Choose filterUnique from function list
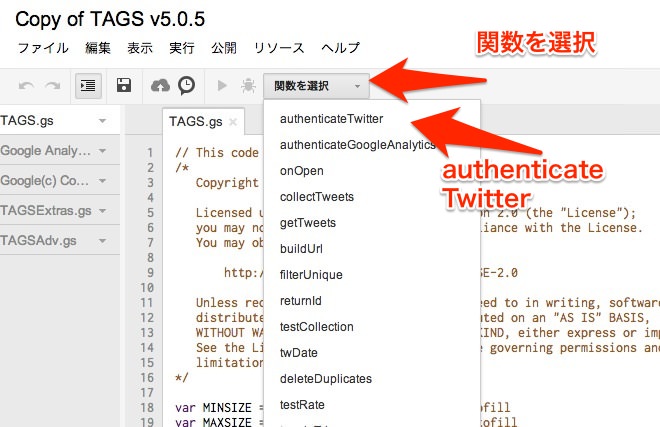 click(311, 275)
